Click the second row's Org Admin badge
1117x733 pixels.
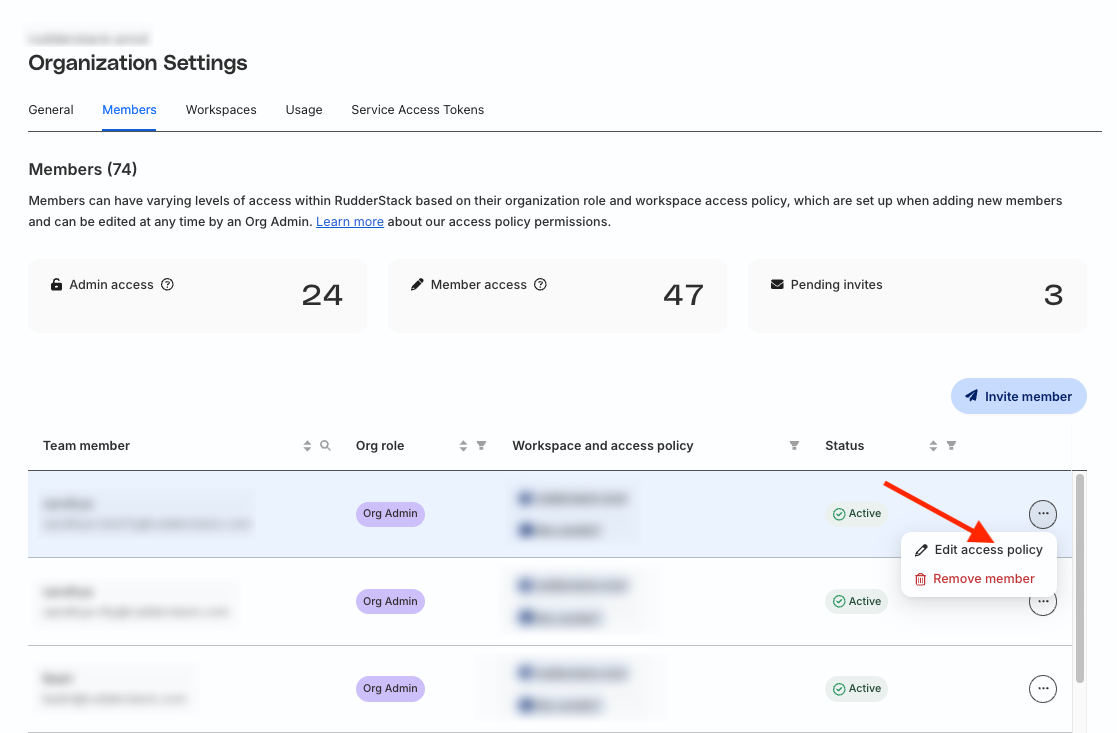click(390, 601)
